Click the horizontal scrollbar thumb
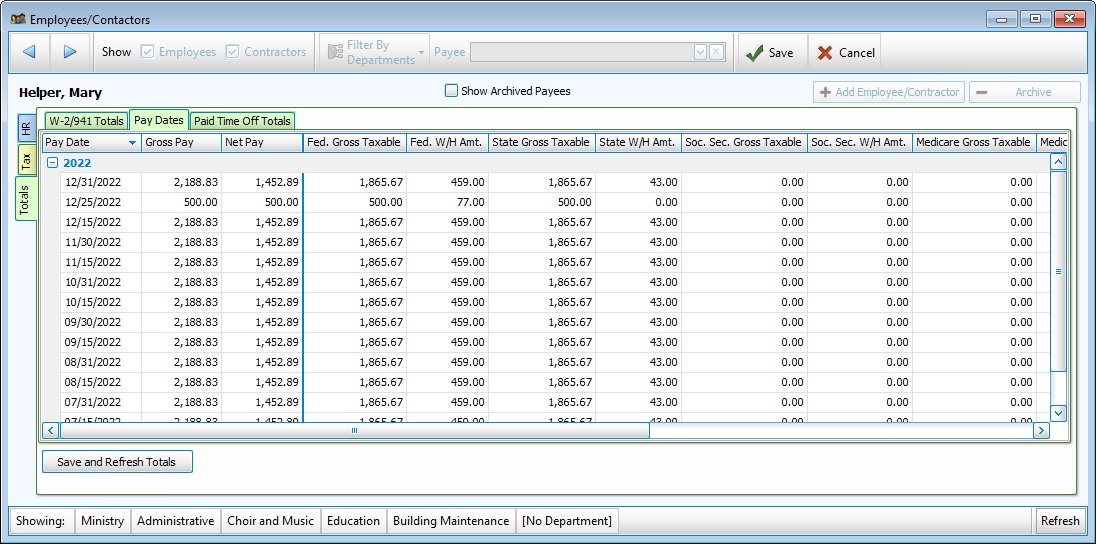This screenshot has height=544, width=1096. click(354, 430)
